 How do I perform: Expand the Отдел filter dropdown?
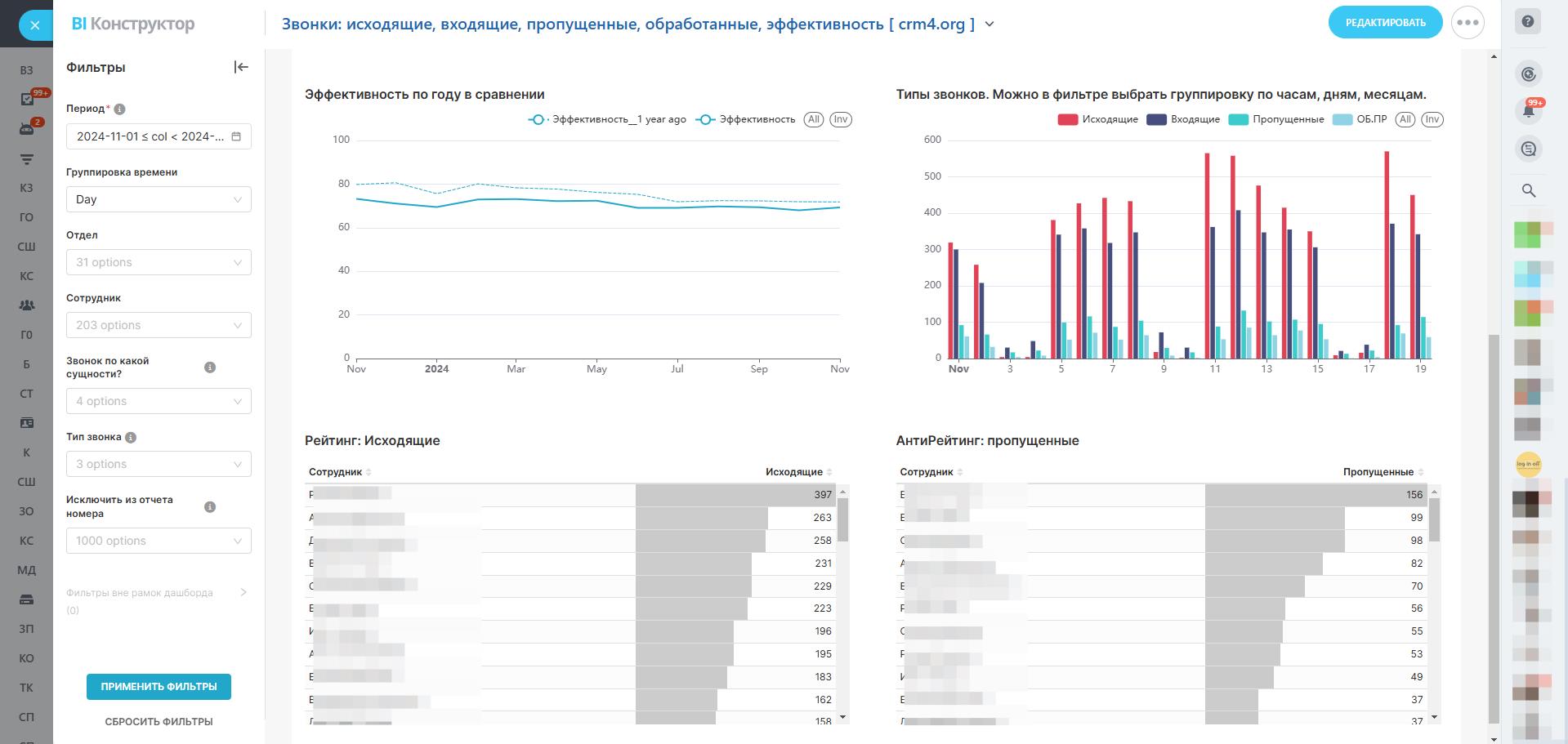pos(159,262)
